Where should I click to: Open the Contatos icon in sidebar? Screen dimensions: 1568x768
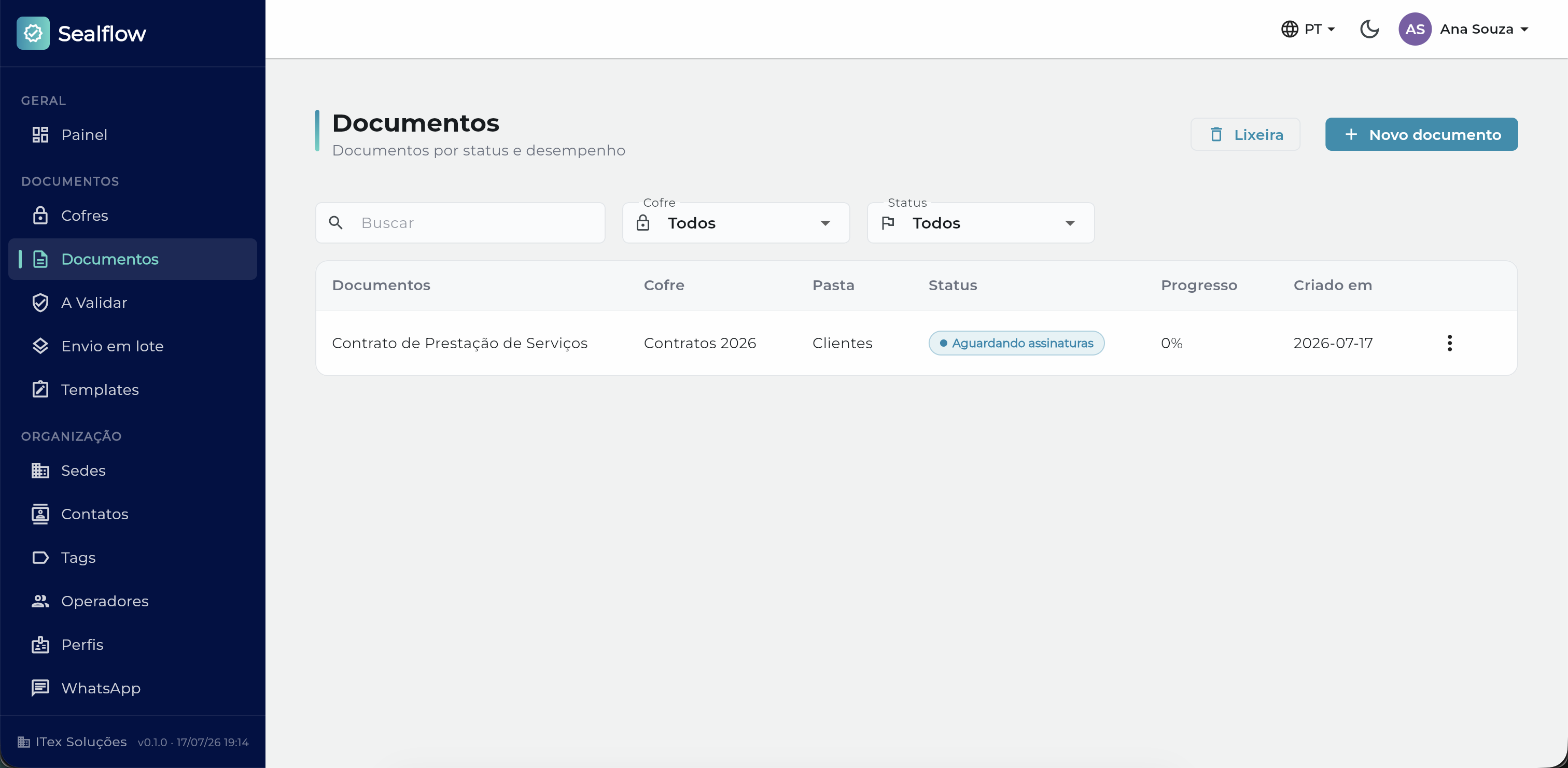(x=40, y=514)
